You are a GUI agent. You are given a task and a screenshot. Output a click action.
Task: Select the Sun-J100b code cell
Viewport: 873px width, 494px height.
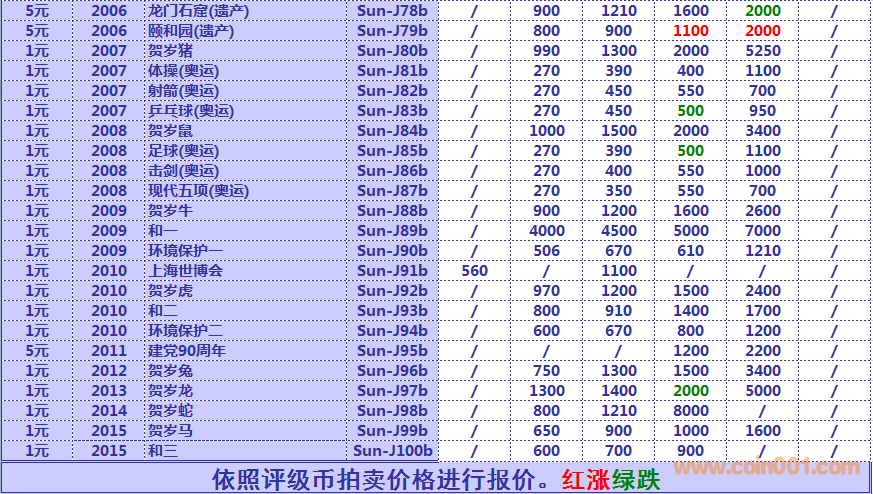(x=394, y=451)
